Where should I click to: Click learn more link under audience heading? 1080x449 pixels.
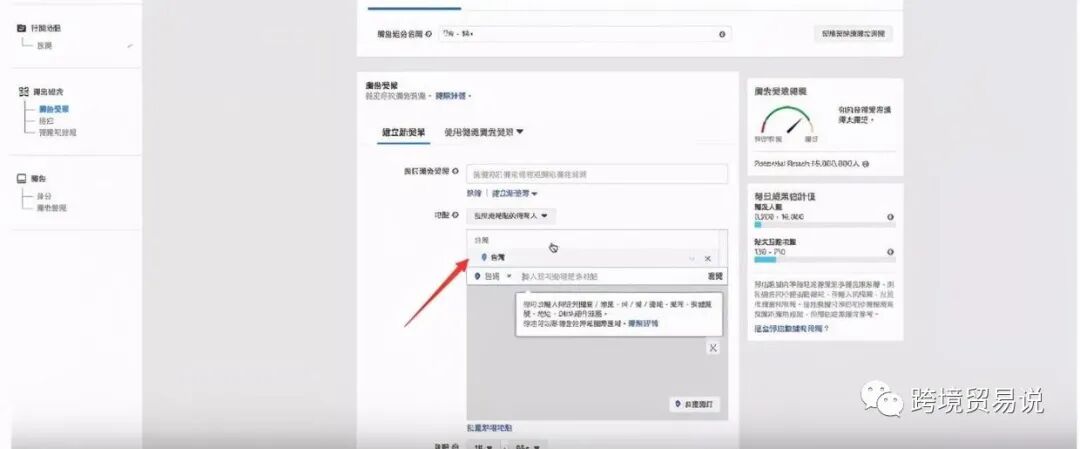pyautogui.click(x=451, y=96)
